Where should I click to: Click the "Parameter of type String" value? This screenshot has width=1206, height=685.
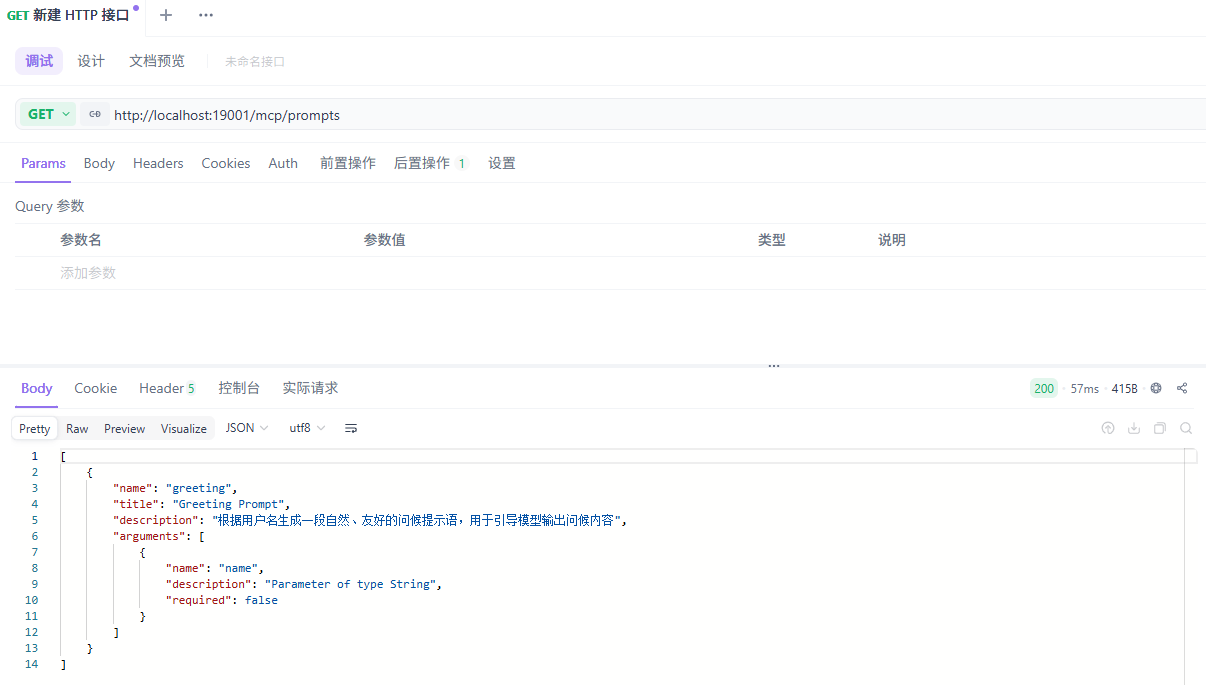click(x=350, y=584)
